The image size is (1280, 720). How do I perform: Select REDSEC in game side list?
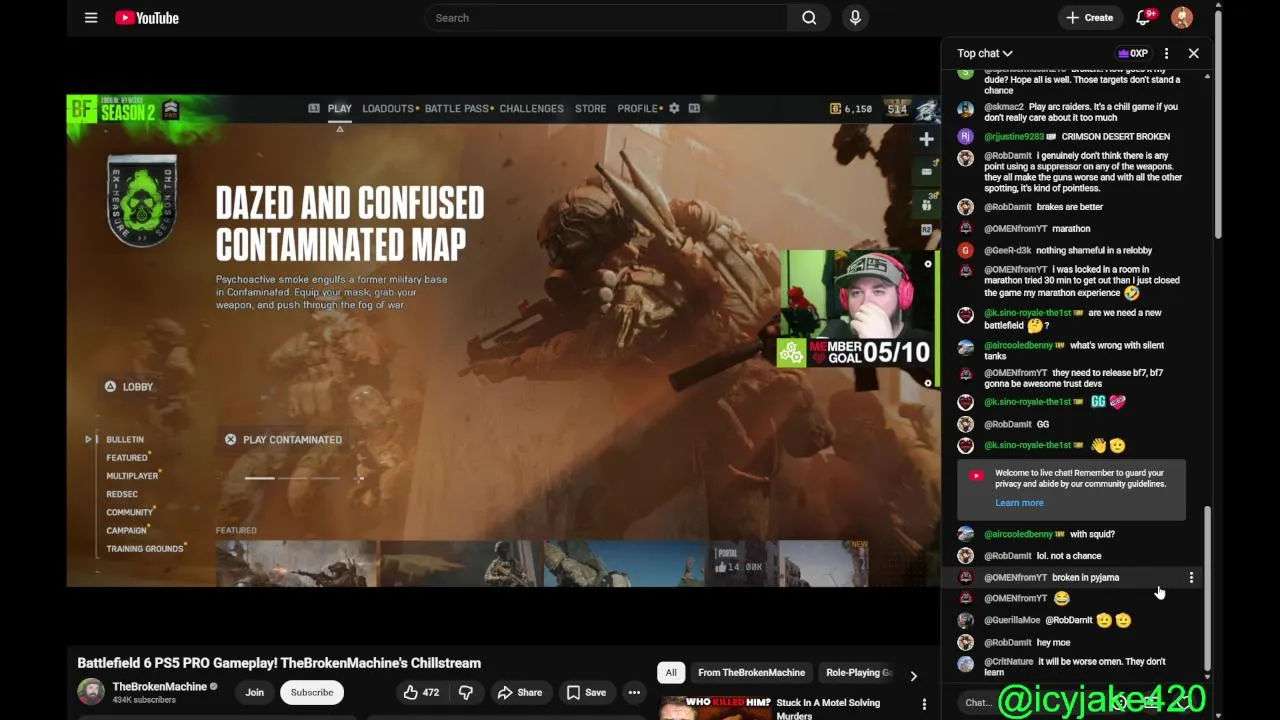122,494
